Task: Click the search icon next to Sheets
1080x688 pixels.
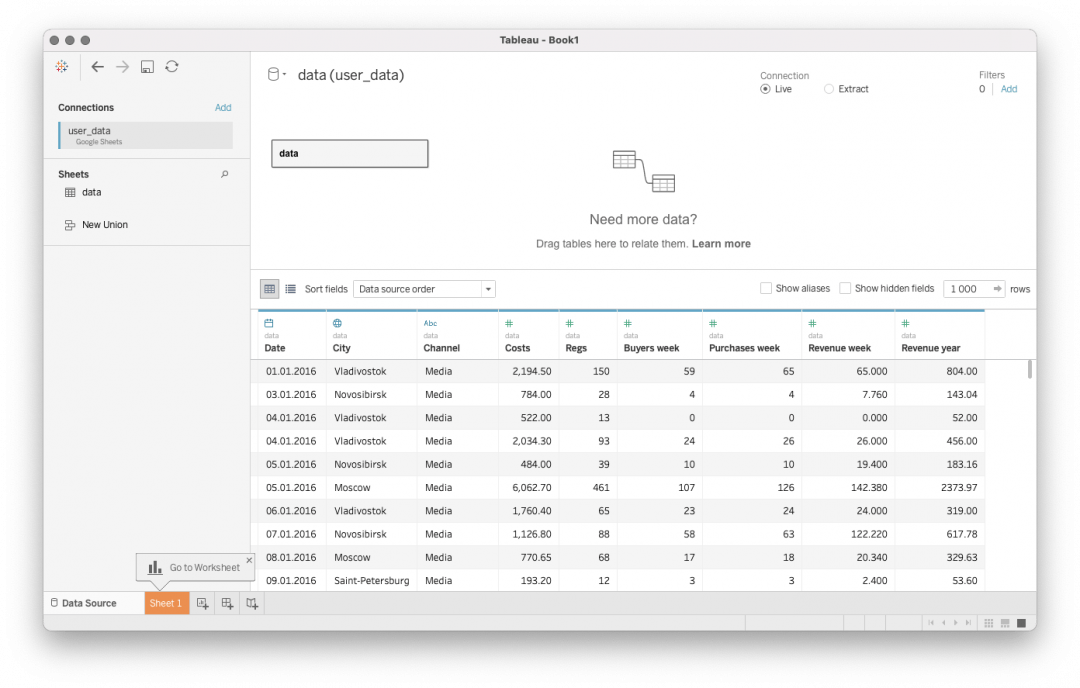Action: pos(225,174)
